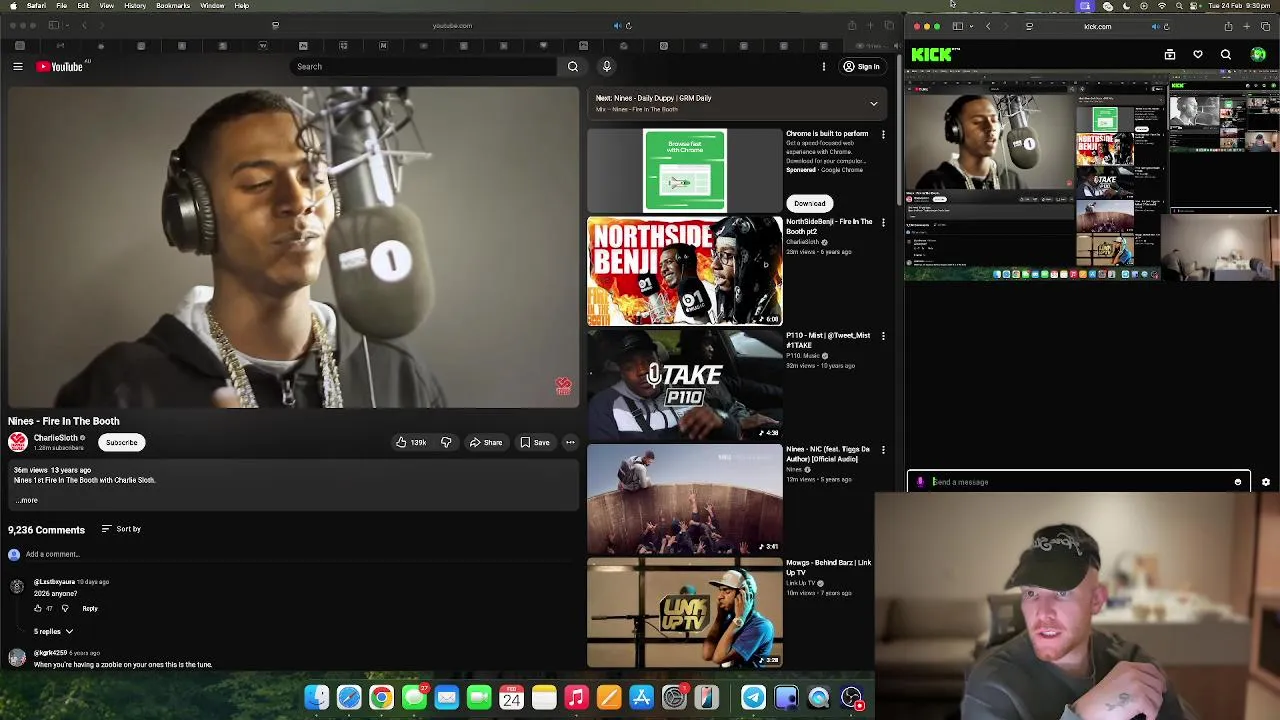Image resolution: width=1280 pixels, height=720 pixels.
Task: Open the Bookmarks menu
Action: click(173, 6)
